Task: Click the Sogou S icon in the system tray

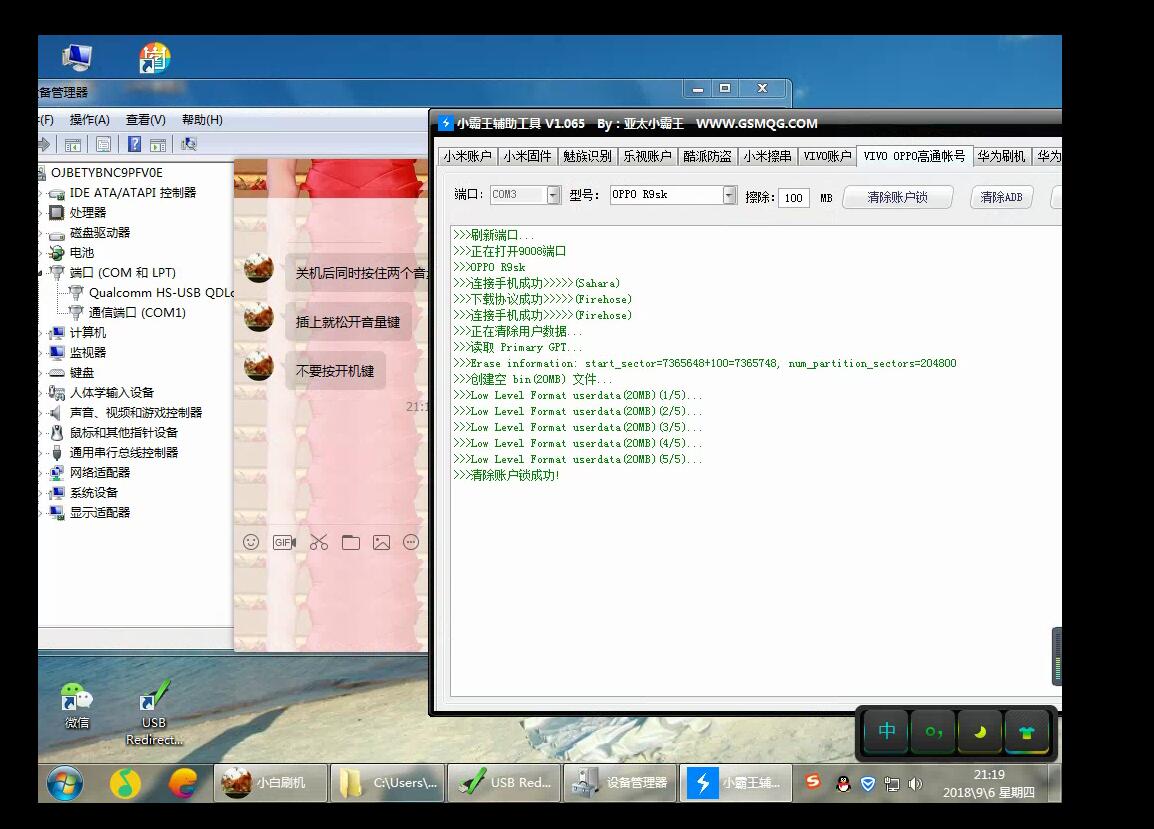Action: (x=813, y=782)
